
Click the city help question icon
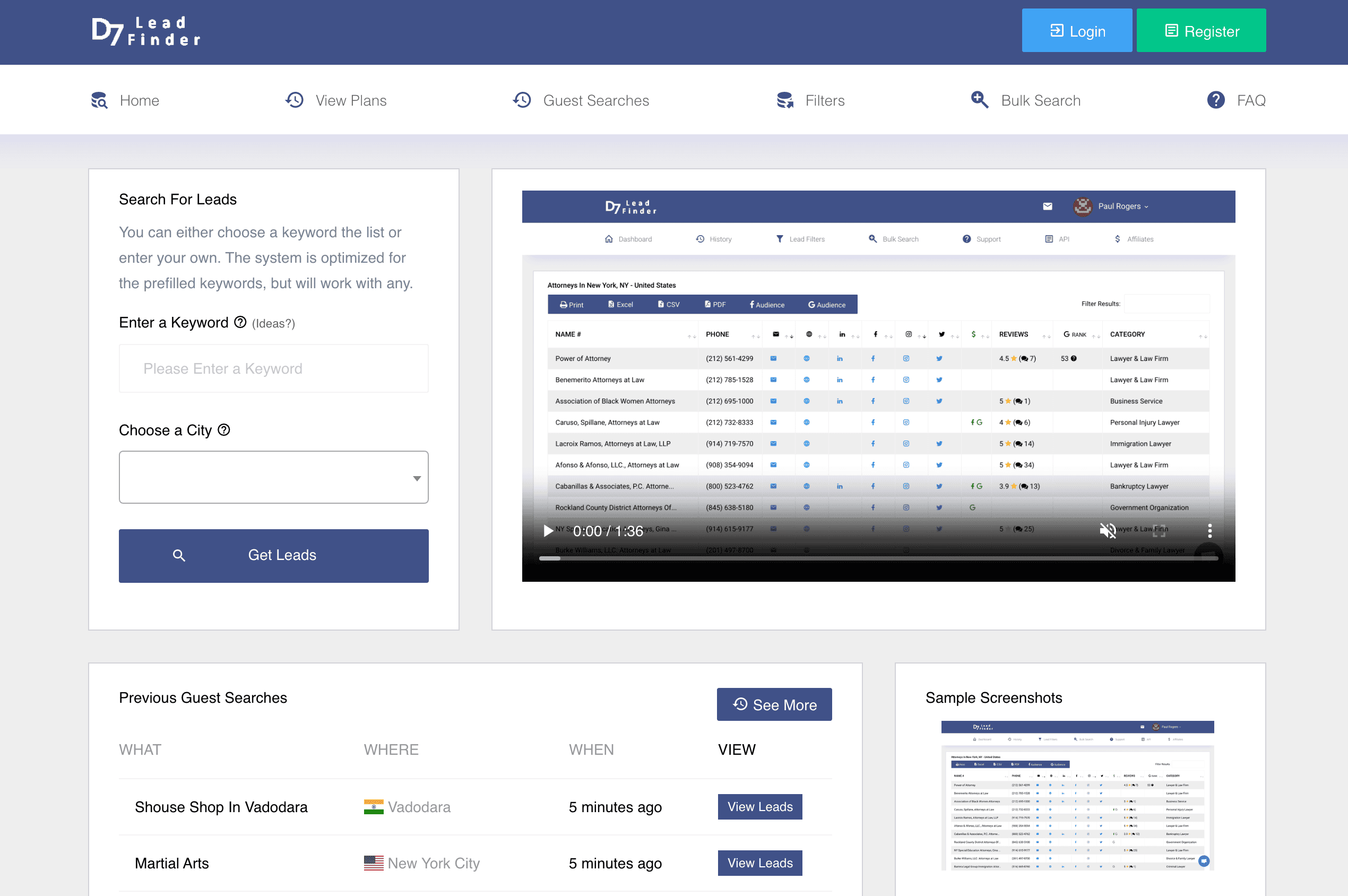click(x=224, y=430)
